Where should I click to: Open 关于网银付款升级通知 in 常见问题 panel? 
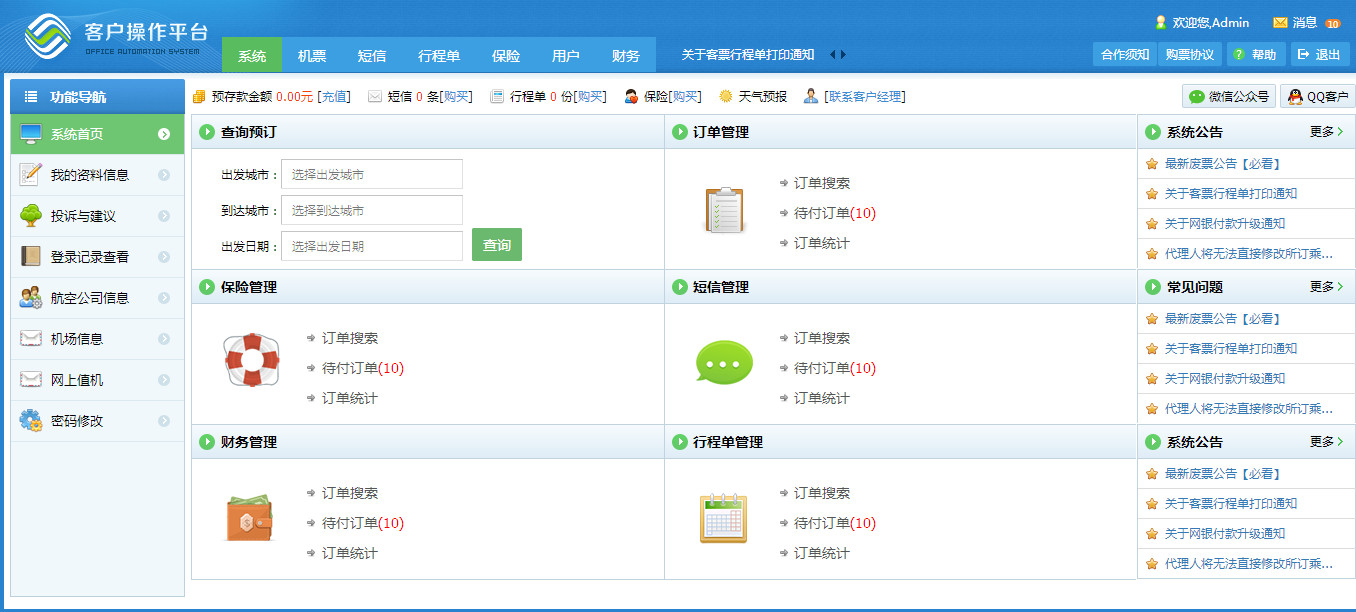pyautogui.click(x=1225, y=379)
